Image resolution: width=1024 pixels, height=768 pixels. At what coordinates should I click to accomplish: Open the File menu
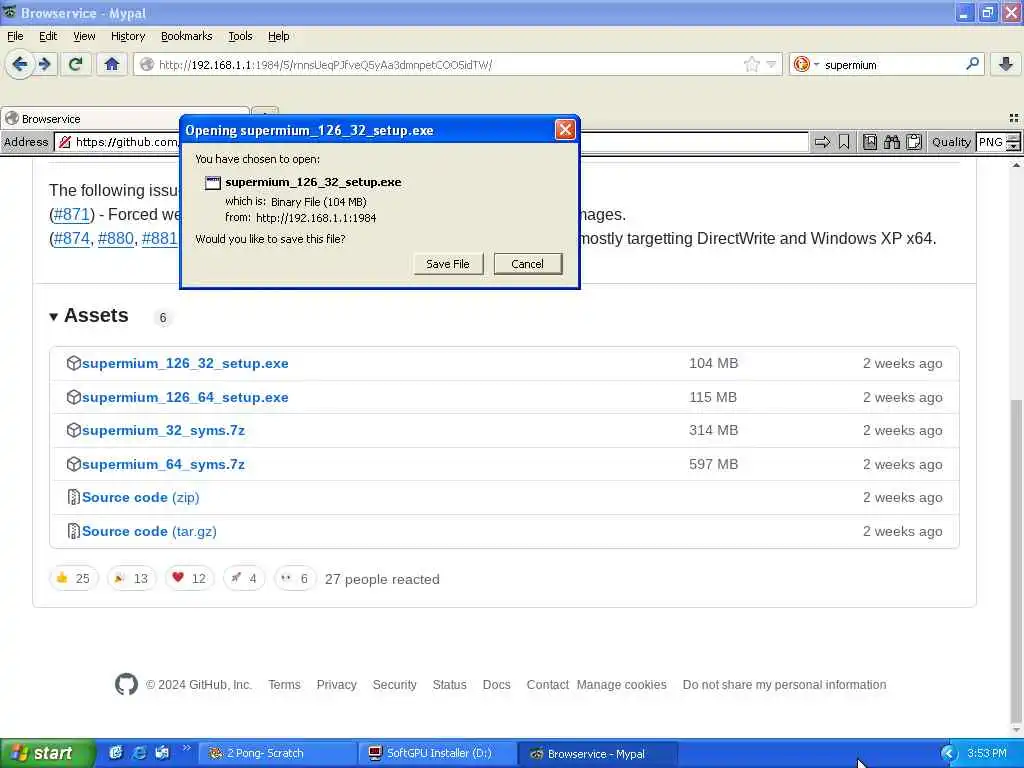[x=15, y=36]
